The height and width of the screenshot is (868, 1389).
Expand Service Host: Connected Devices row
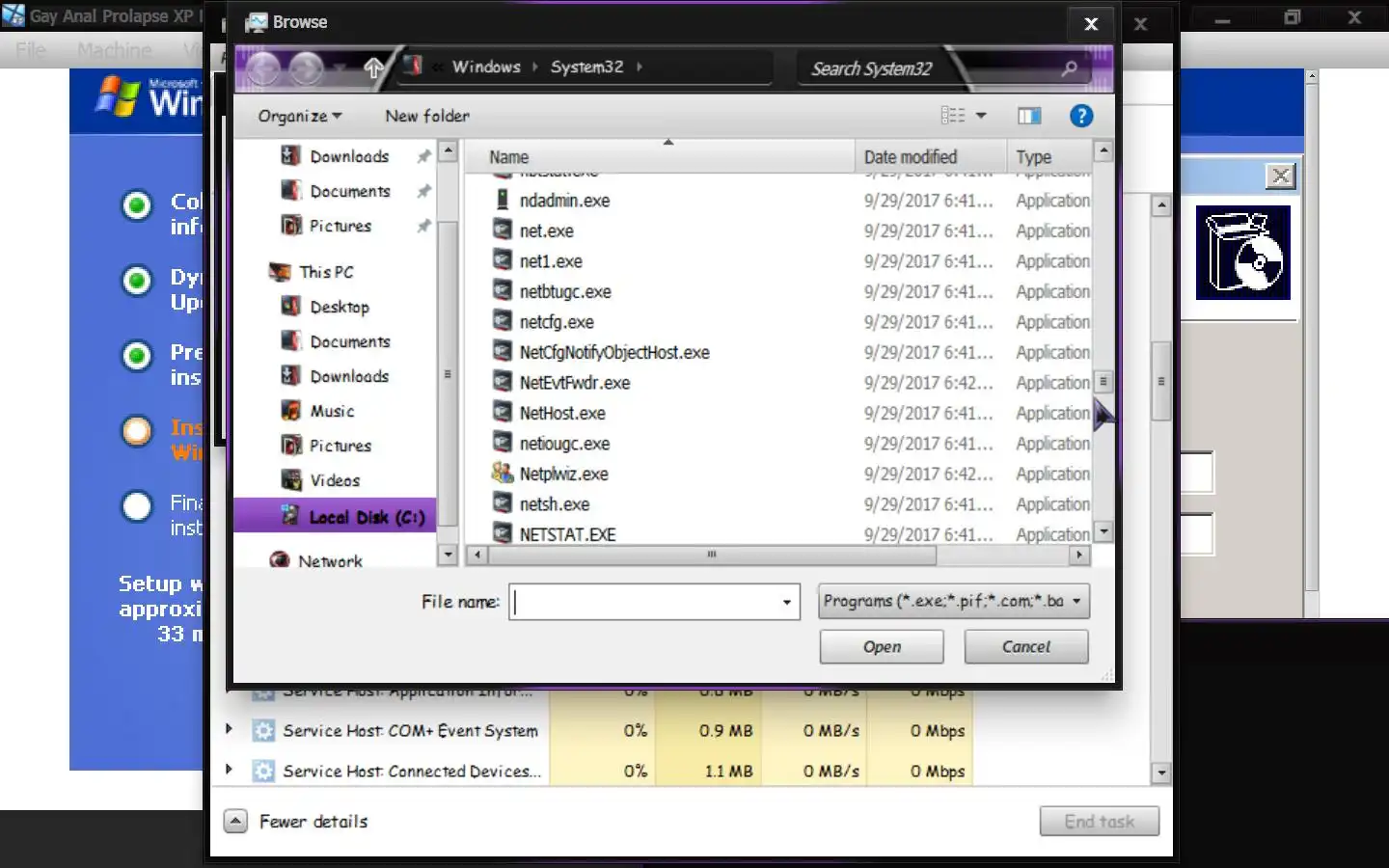click(229, 770)
